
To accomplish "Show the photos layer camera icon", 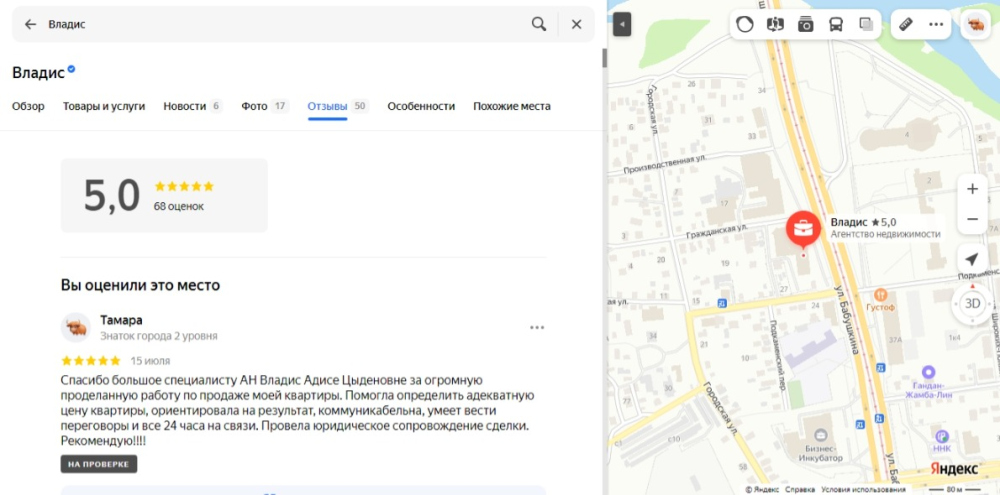I will (805, 25).
